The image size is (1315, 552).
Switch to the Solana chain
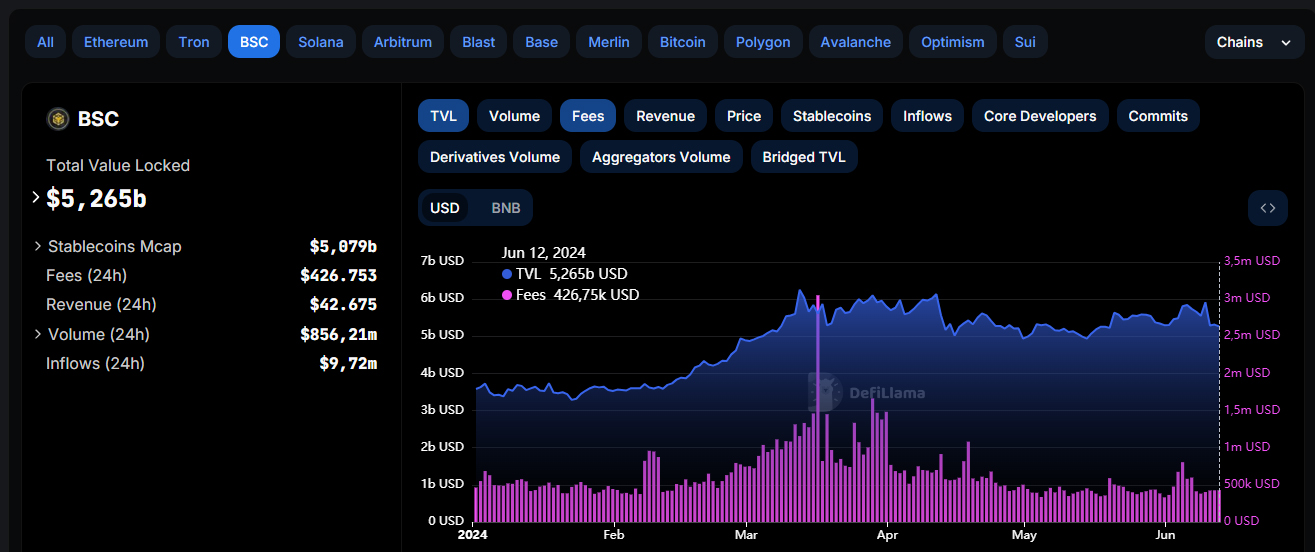pyautogui.click(x=321, y=42)
